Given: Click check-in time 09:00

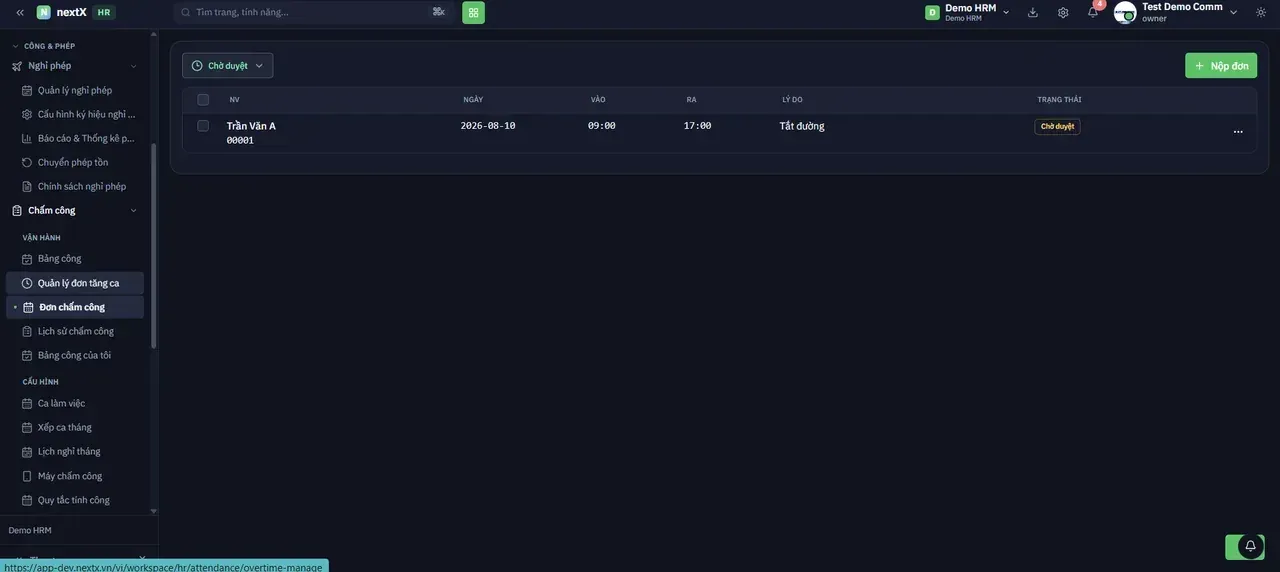Looking at the screenshot, I should coord(602,126).
